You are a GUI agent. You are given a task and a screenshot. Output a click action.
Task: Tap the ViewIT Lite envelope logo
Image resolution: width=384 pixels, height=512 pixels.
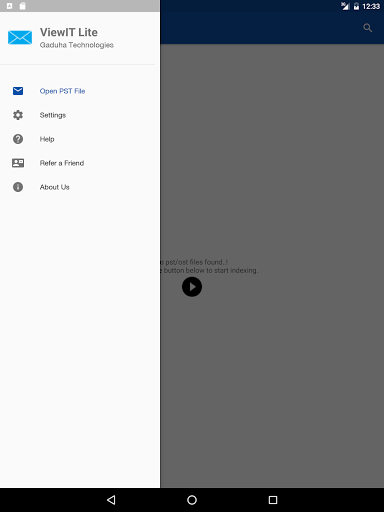coord(20,37)
